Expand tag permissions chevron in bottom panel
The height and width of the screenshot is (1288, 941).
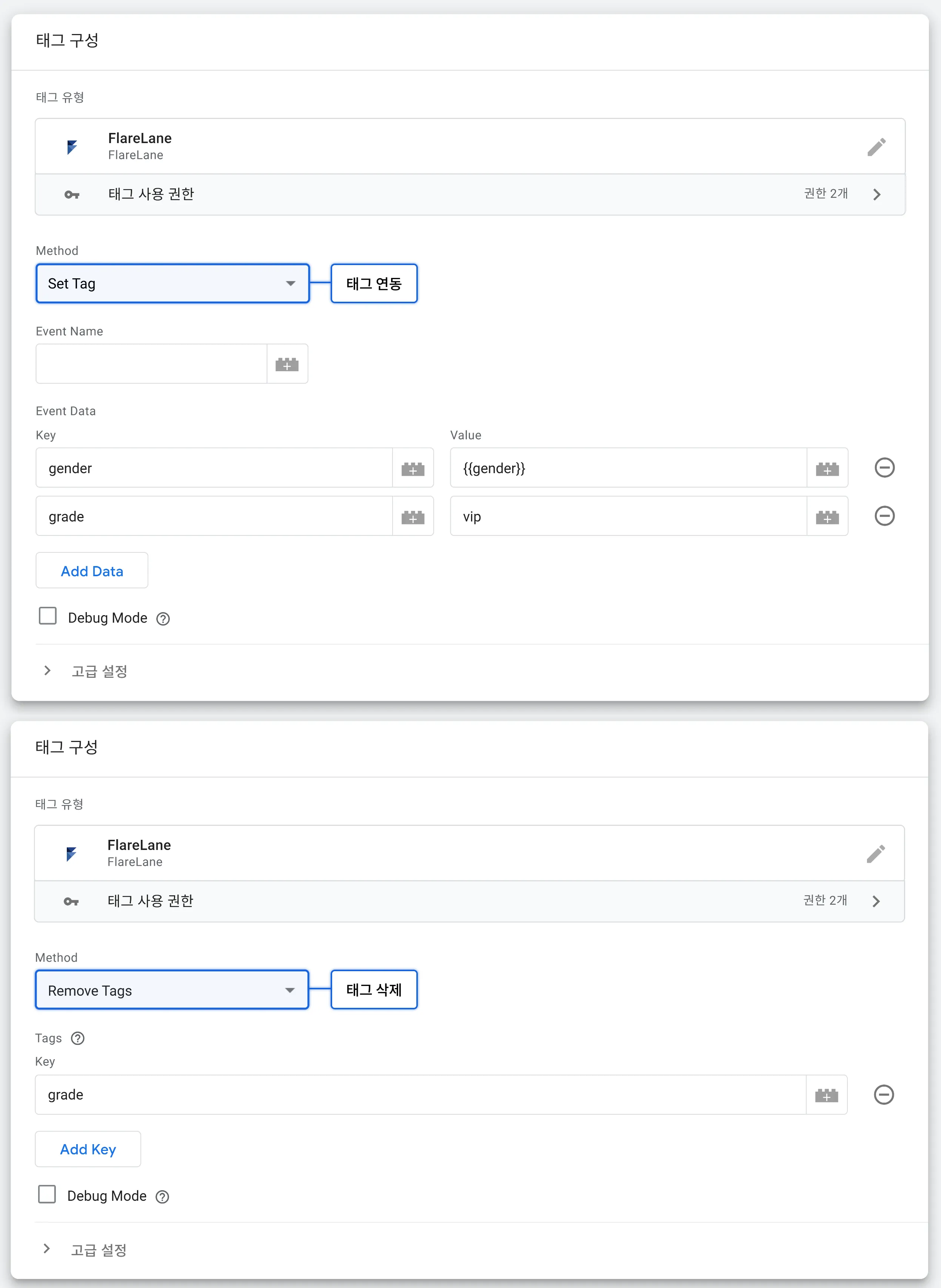pos(876,902)
